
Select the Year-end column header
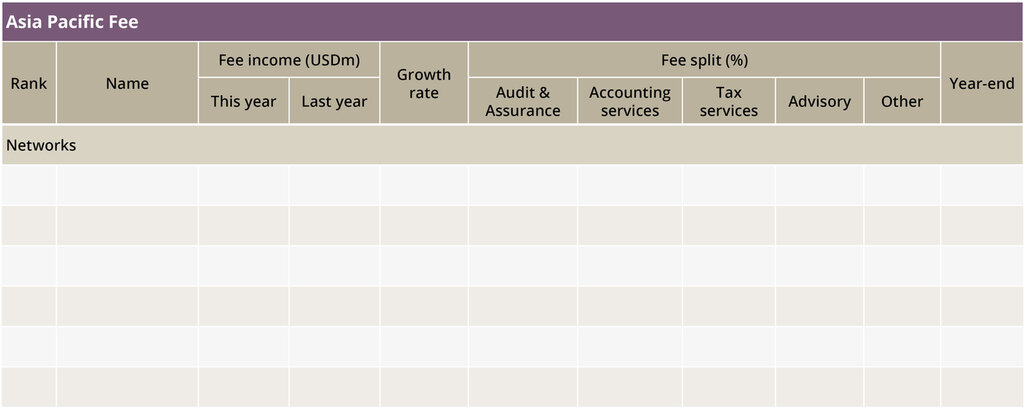tap(981, 83)
